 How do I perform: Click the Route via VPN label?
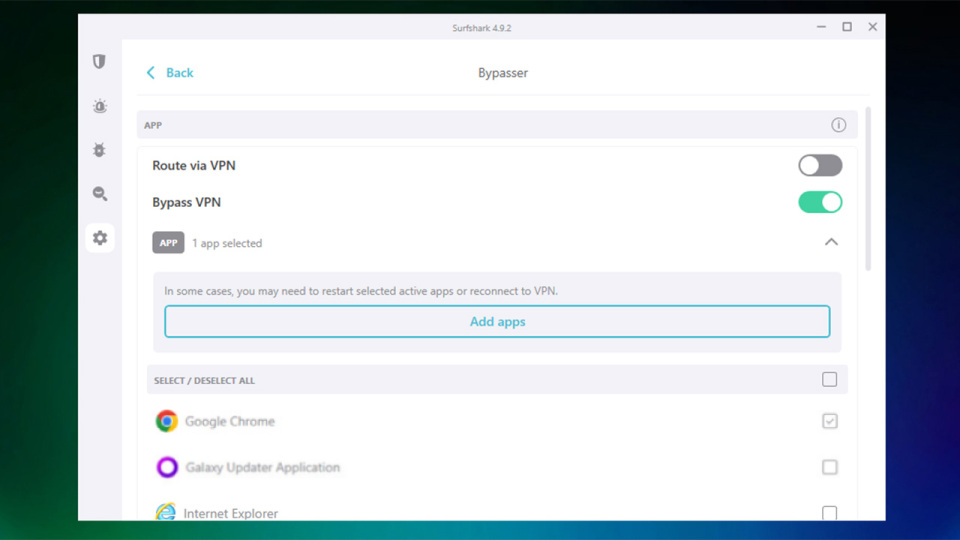coord(194,165)
